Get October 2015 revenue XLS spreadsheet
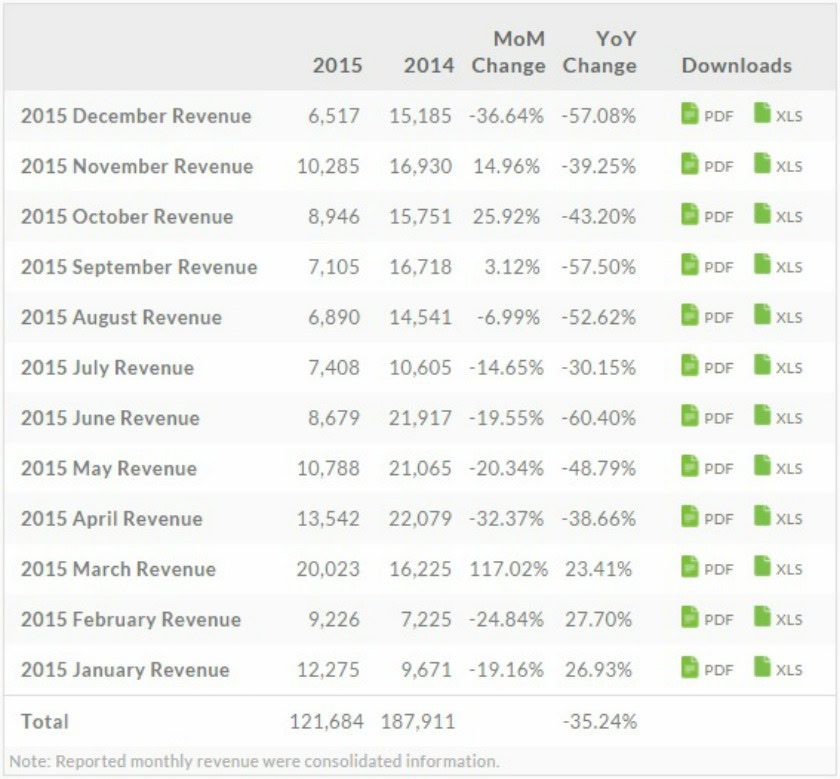The width and height of the screenshot is (840, 779). point(778,216)
